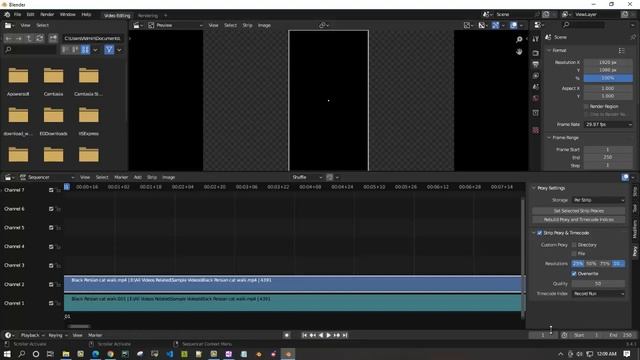Click the preview zoom magnifier gizmo
The width and height of the screenshot is (640, 360).
pos(519,40)
